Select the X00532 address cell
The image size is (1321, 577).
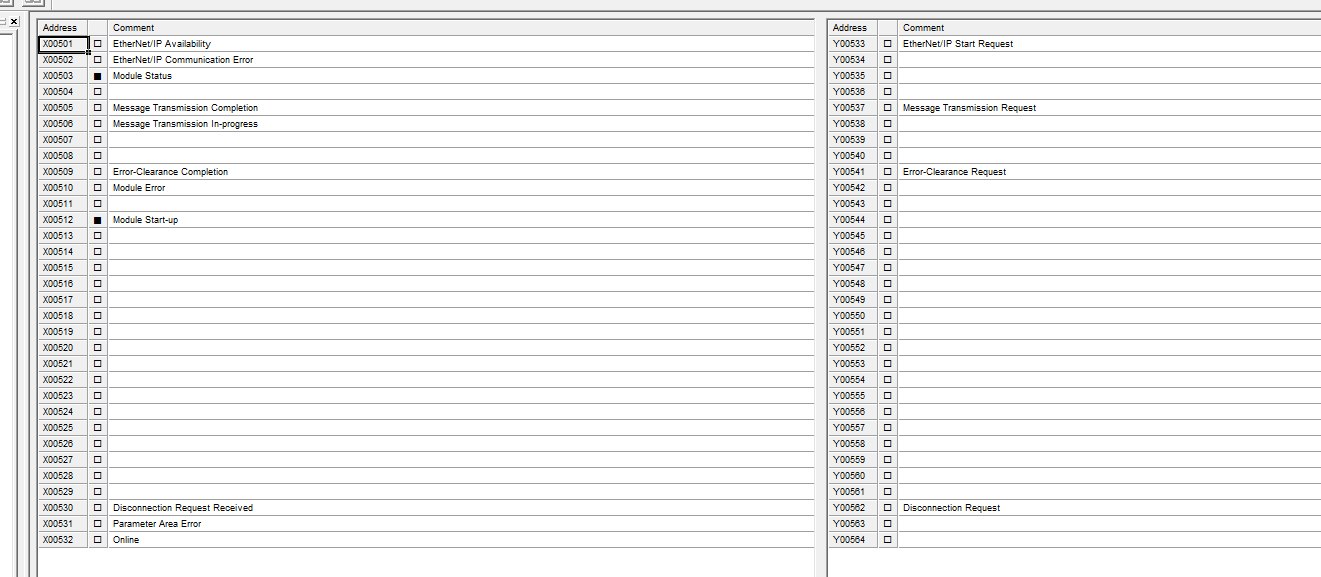point(63,540)
